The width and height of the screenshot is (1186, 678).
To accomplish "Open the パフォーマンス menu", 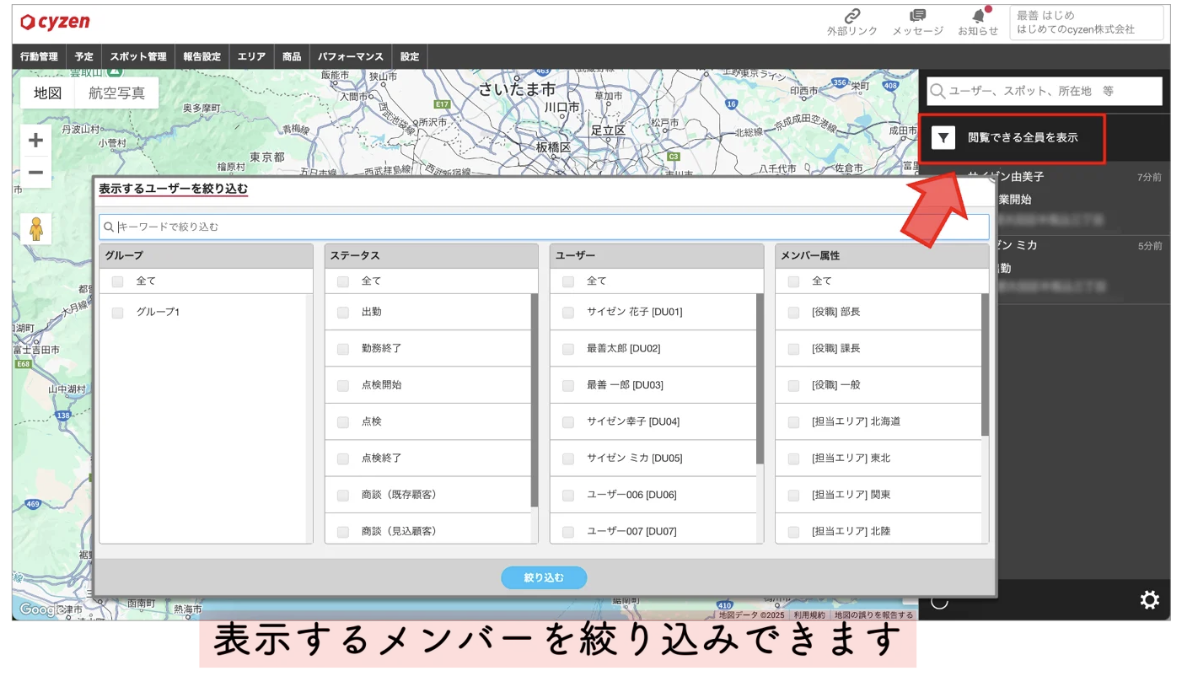I will click(350, 57).
